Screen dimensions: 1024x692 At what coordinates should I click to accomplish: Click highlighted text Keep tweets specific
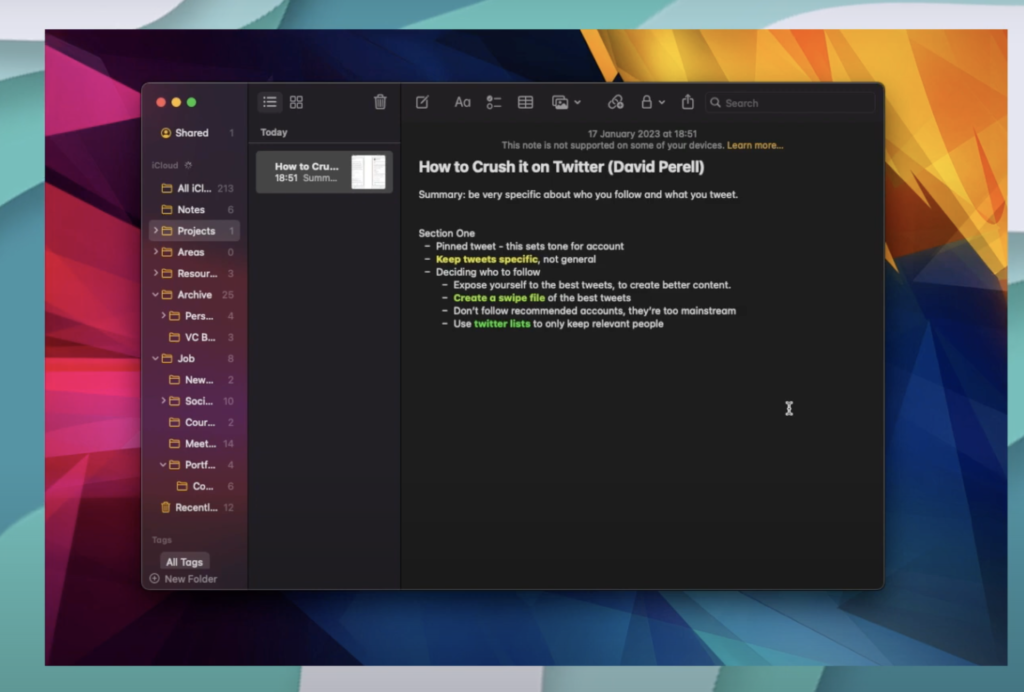pyautogui.click(x=487, y=259)
